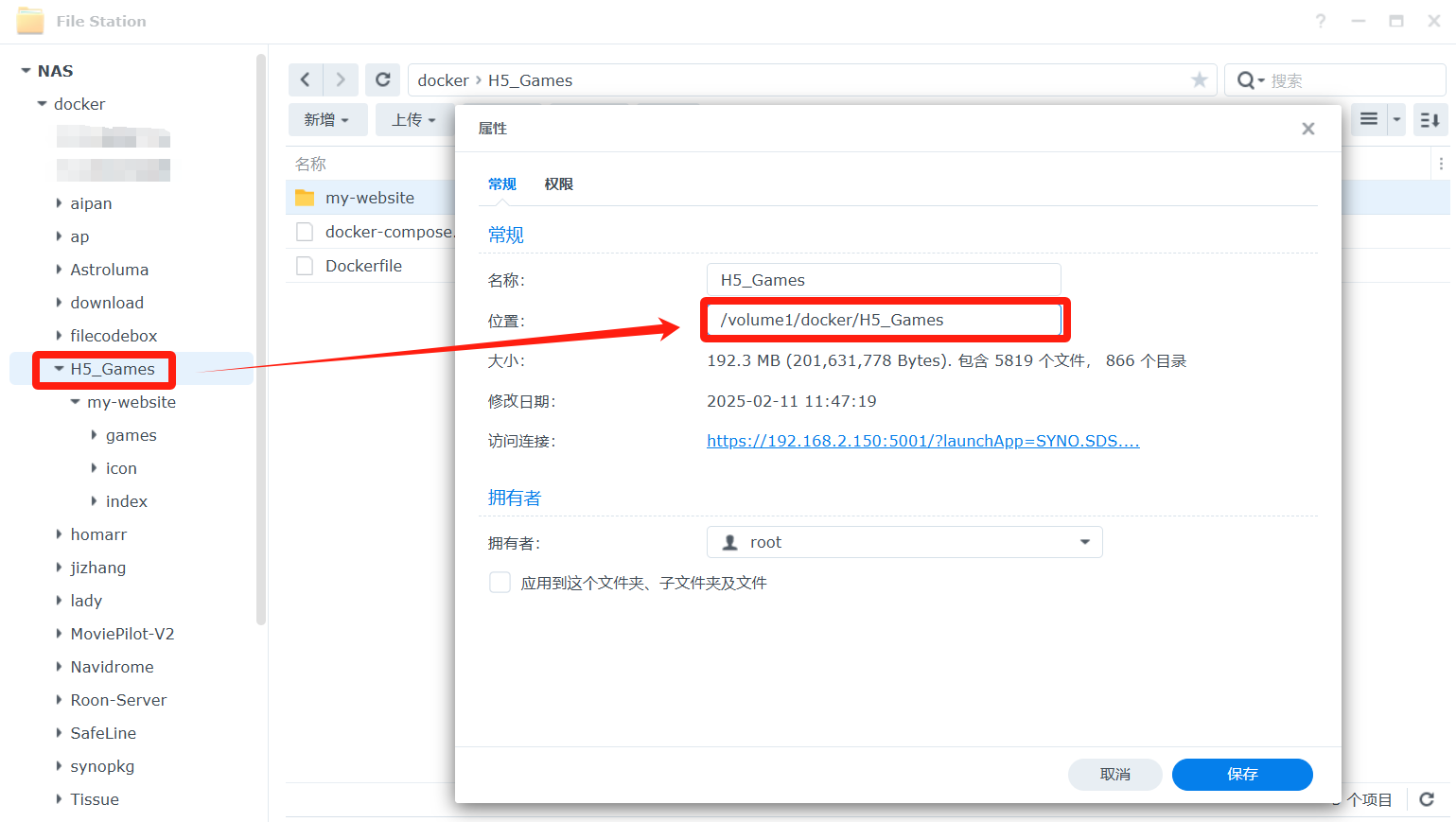The image size is (1456, 822).
Task: Tick the Dockerfile file checkbox
Action: pos(305,266)
